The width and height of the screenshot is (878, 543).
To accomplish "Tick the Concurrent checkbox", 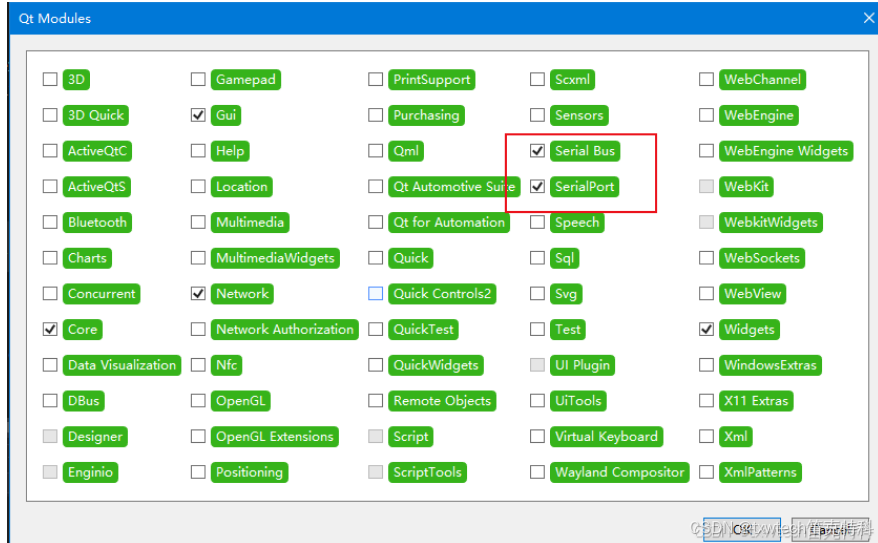I will [x=50, y=294].
